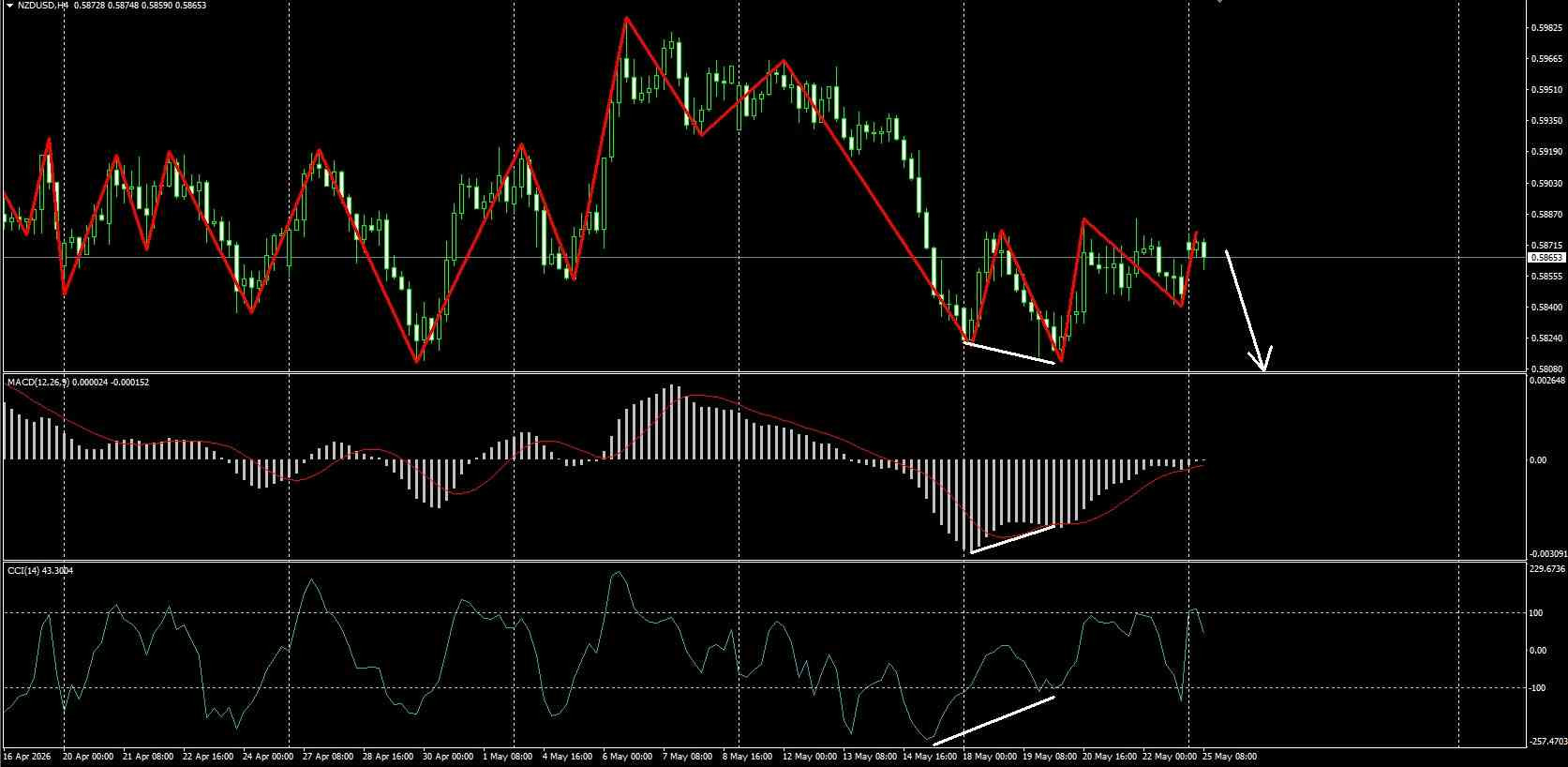The height and width of the screenshot is (767, 1568).
Task: Click the 24 Apr 00:00 time label
Action: [x=267, y=756]
